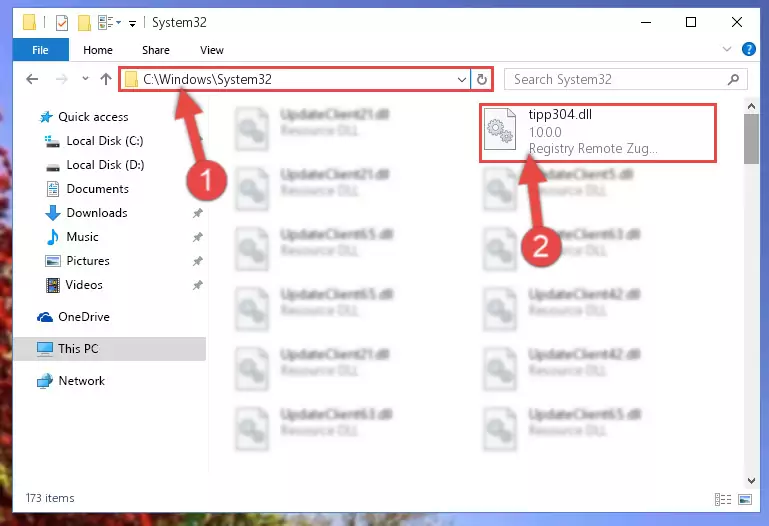Click New Folder quick access toolbar icon
Screen dimensions: 769x526
point(84,23)
